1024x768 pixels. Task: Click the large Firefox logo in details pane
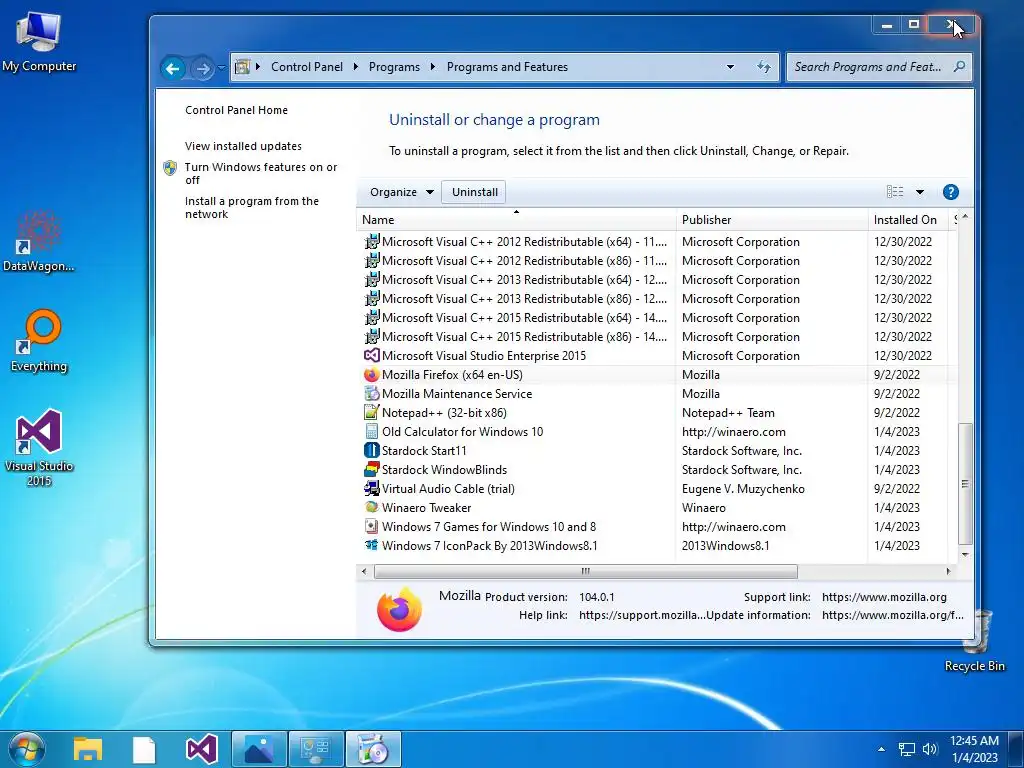click(x=399, y=609)
